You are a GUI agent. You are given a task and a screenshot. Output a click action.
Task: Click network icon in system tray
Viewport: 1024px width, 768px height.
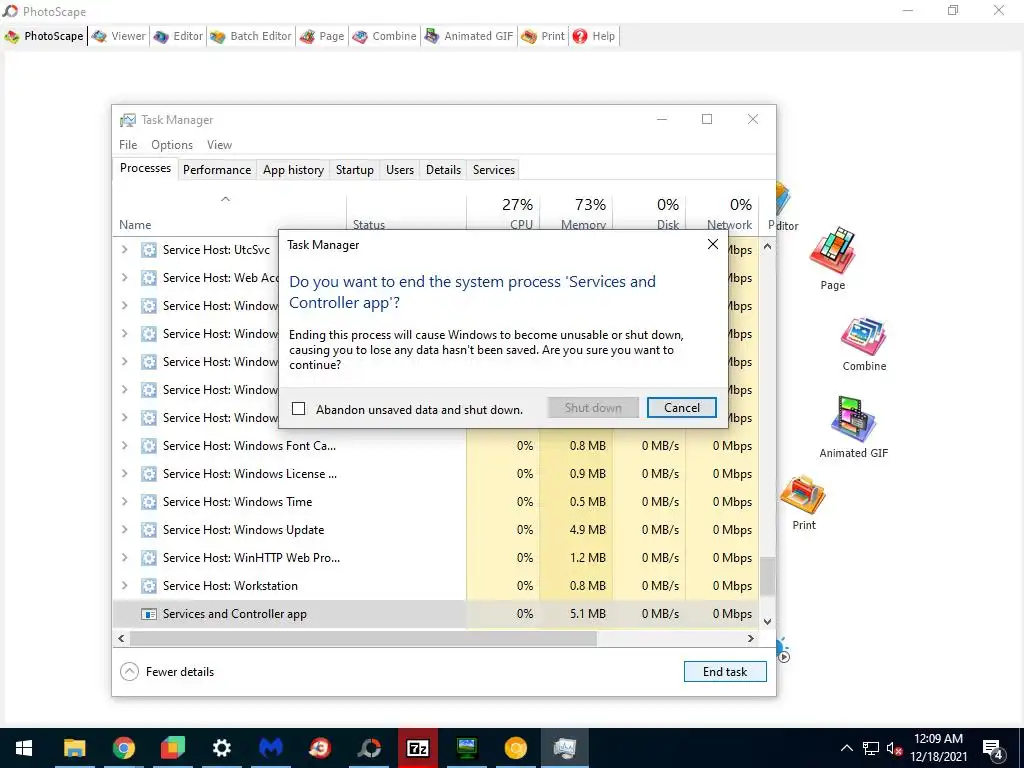[871, 748]
